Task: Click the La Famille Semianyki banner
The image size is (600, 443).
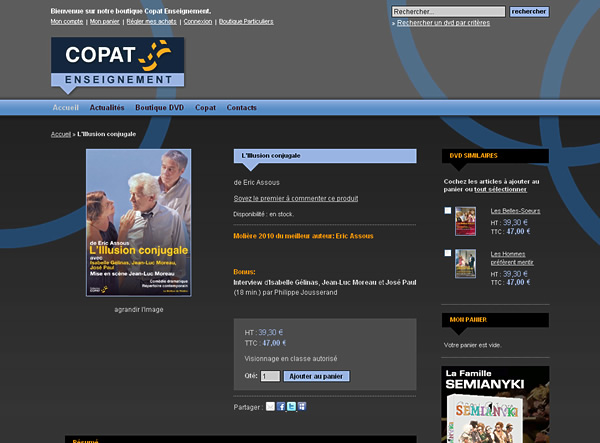Action: [x=496, y=404]
